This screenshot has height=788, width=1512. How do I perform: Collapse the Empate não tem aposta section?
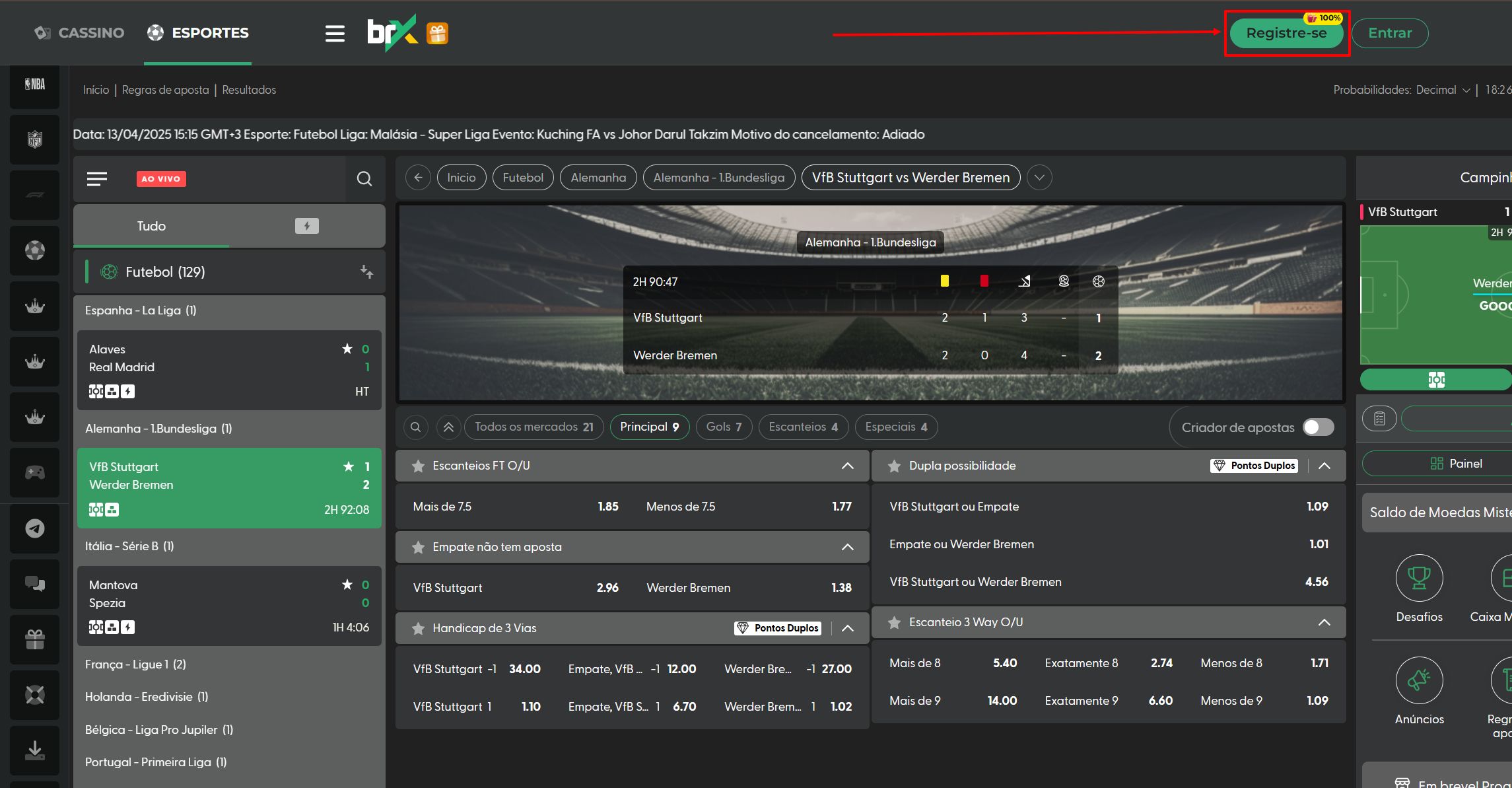[848, 548]
